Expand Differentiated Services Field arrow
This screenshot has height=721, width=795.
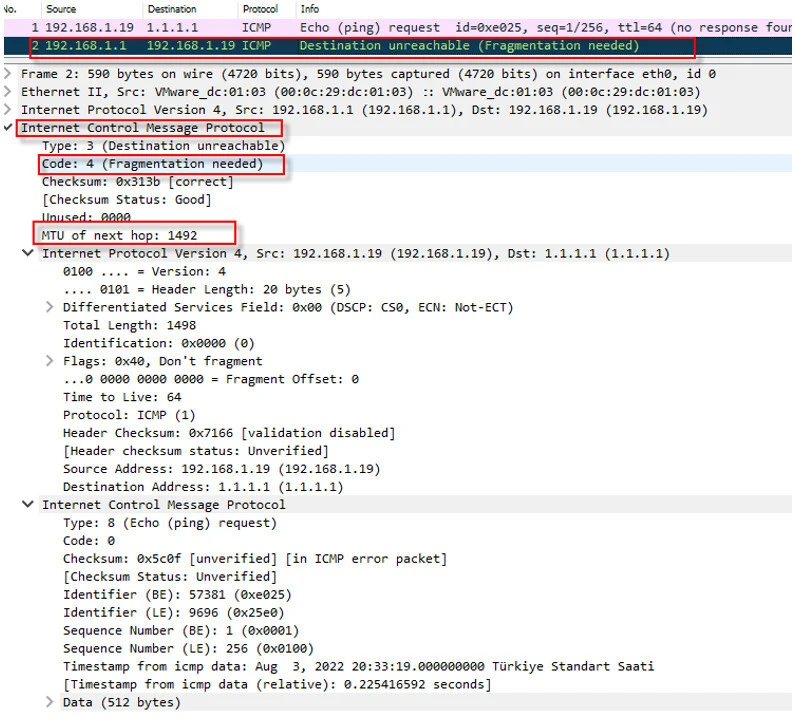[50, 308]
